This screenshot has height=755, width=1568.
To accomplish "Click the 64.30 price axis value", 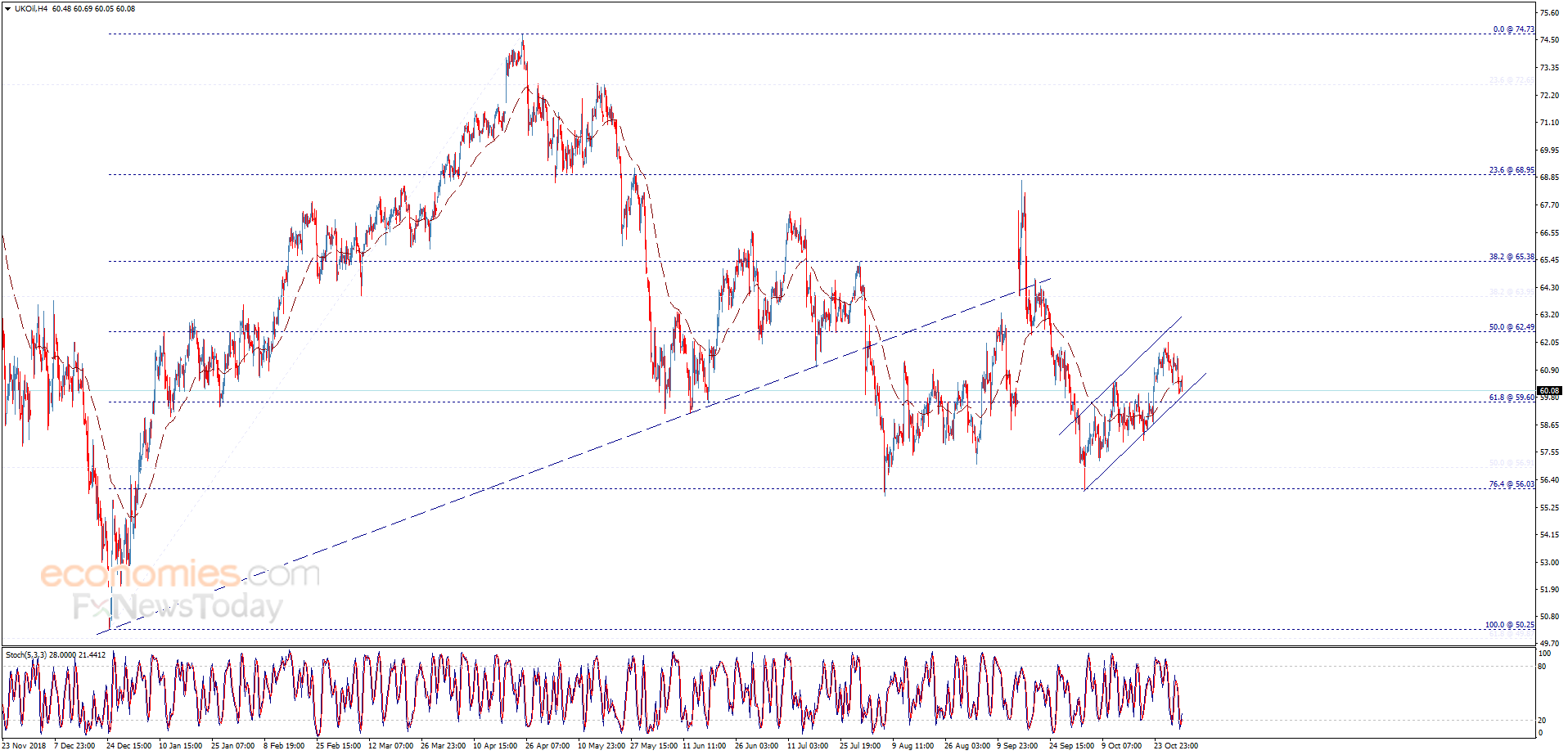I will (1549, 288).
